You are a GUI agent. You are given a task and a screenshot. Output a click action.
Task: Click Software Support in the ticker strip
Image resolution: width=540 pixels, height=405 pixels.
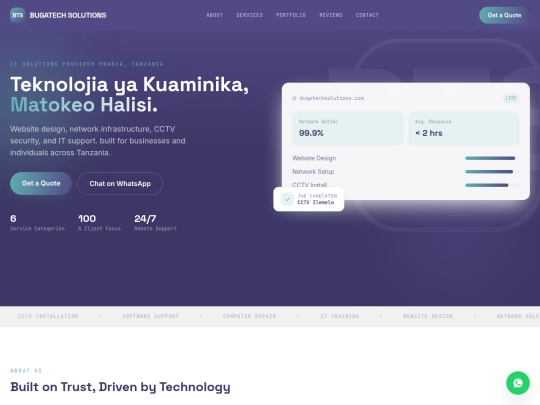click(150, 316)
